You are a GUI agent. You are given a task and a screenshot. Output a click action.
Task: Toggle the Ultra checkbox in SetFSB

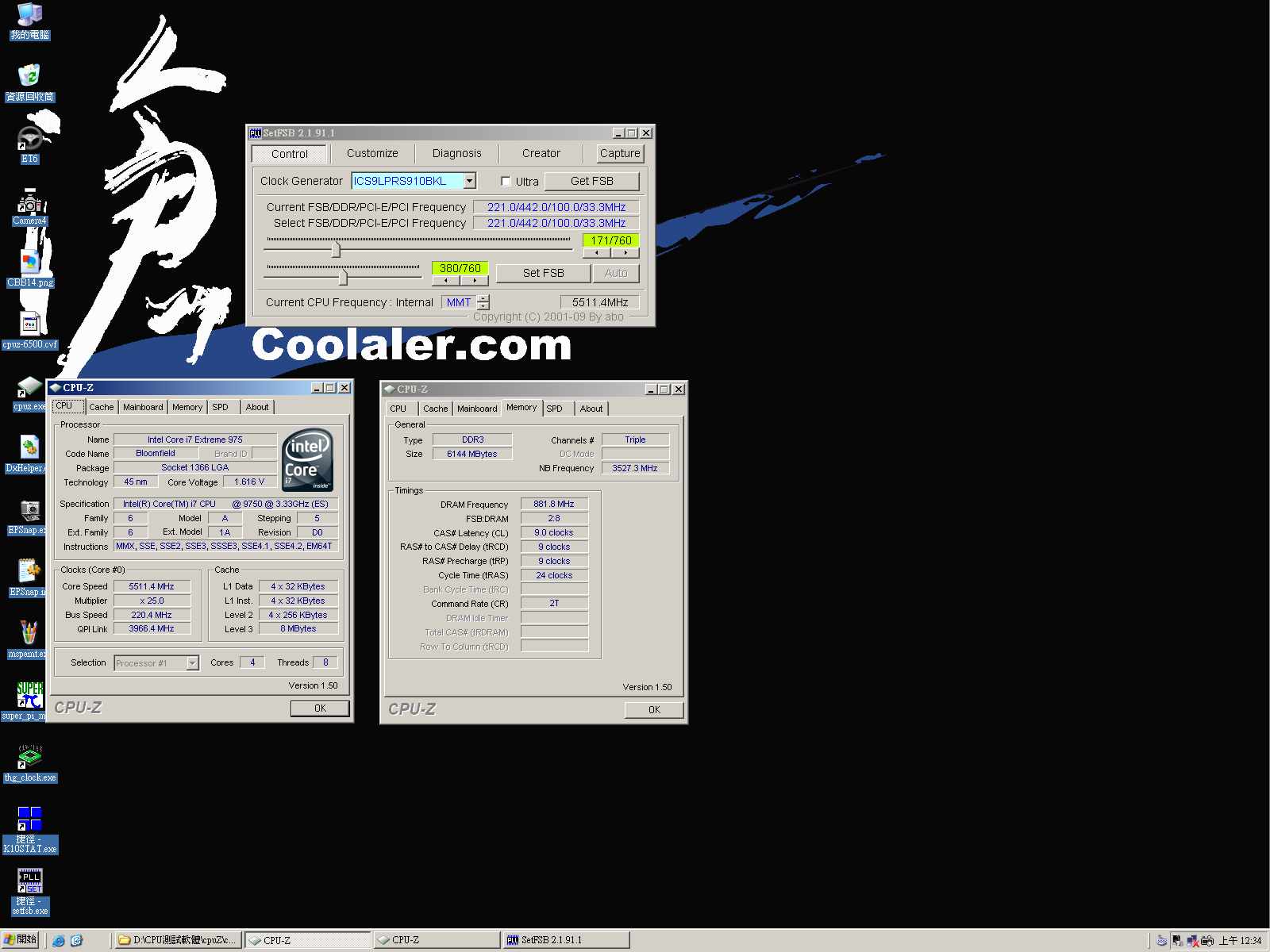(506, 182)
